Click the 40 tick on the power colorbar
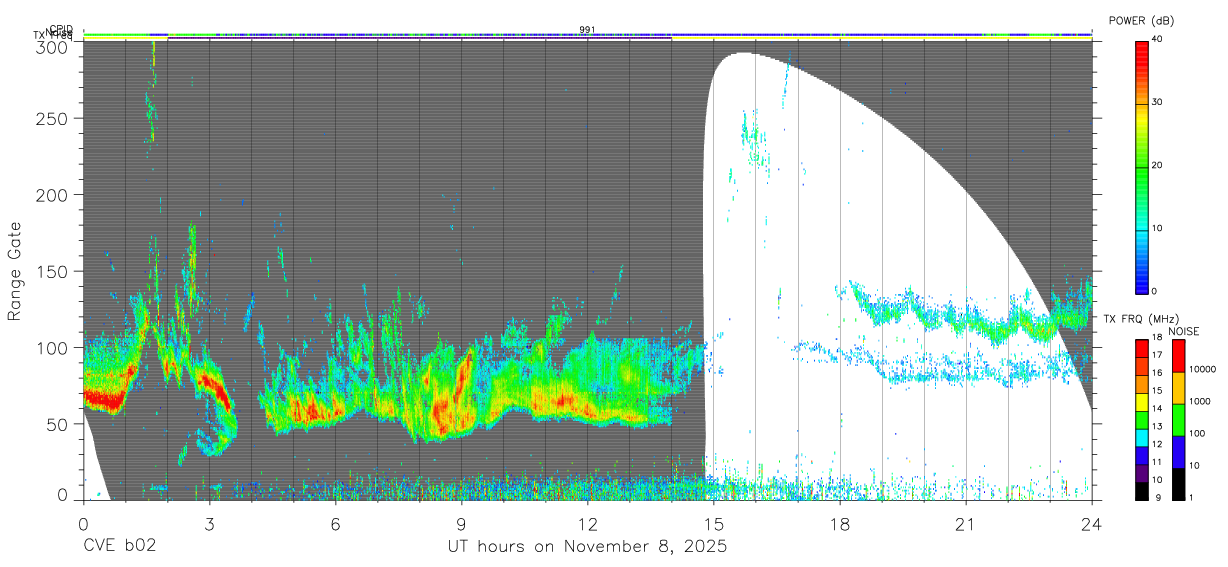 coord(1157,40)
